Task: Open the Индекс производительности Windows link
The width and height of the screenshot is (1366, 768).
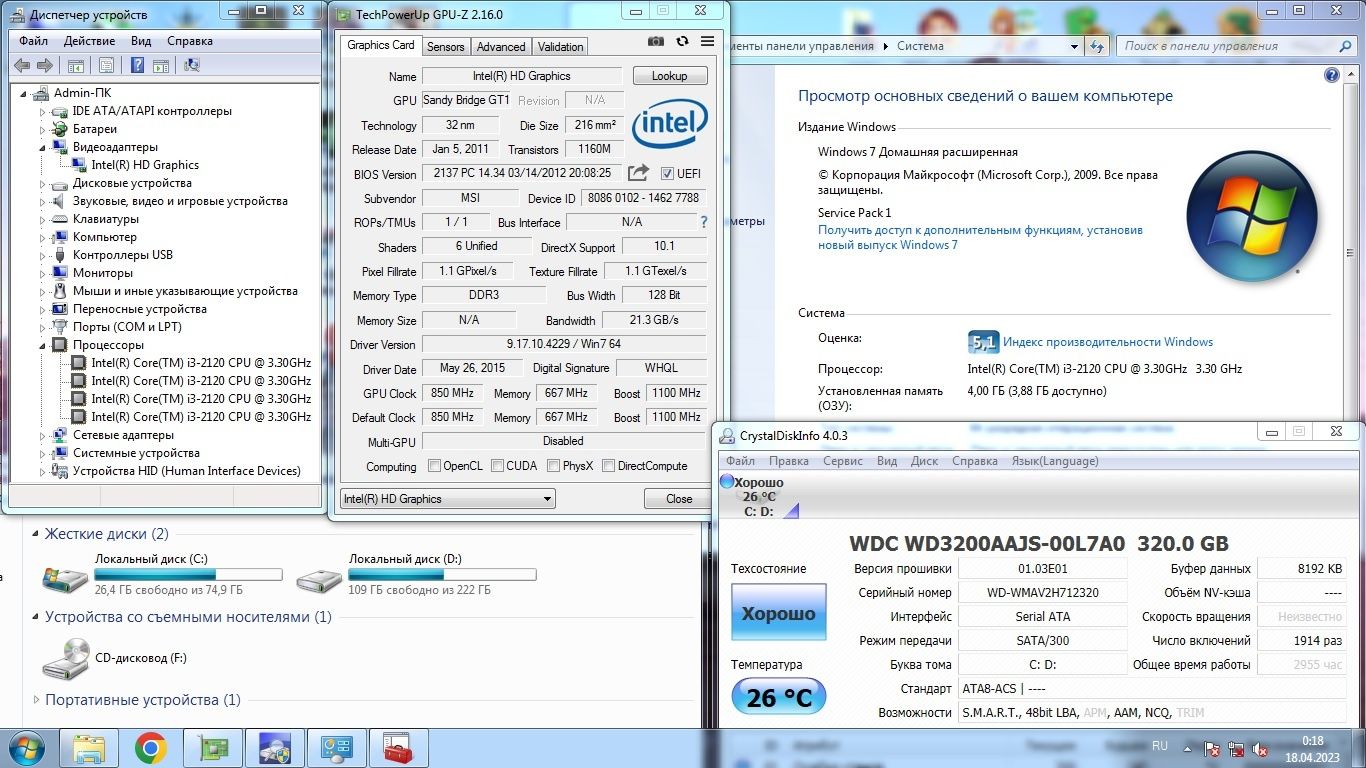Action: pyautogui.click(x=1108, y=342)
